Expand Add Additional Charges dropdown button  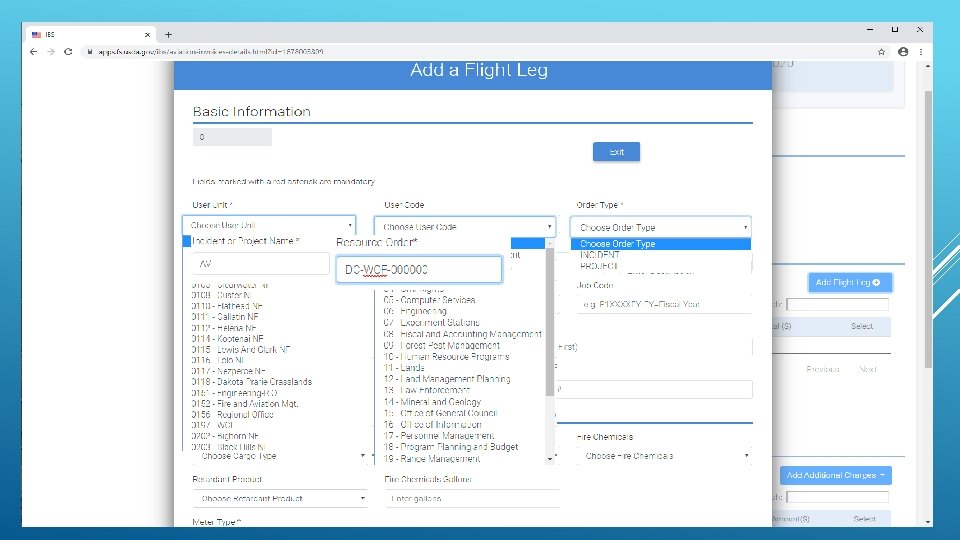point(835,475)
